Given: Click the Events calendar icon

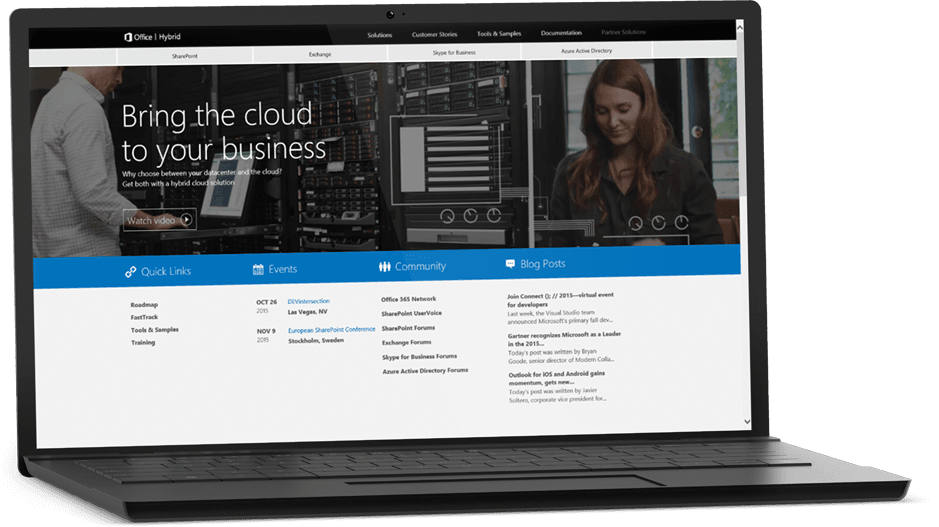Looking at the screenshot, I should click(x=258, y=269).
